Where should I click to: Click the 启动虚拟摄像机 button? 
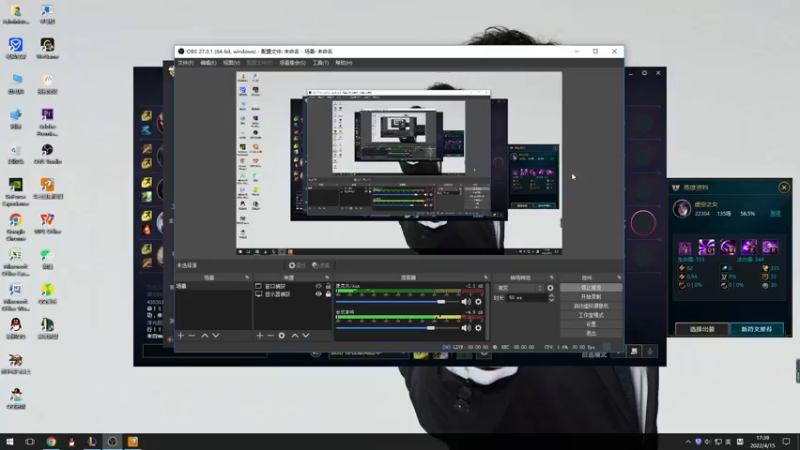click(591, 306)
